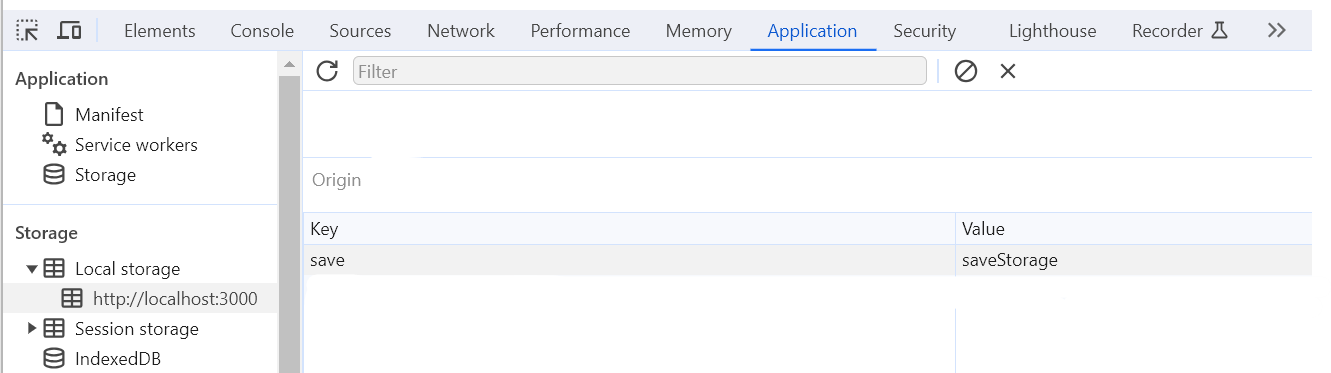The image size is (1331, 373).
Task: Select the IndexedDB item
Action: point(102,359)
